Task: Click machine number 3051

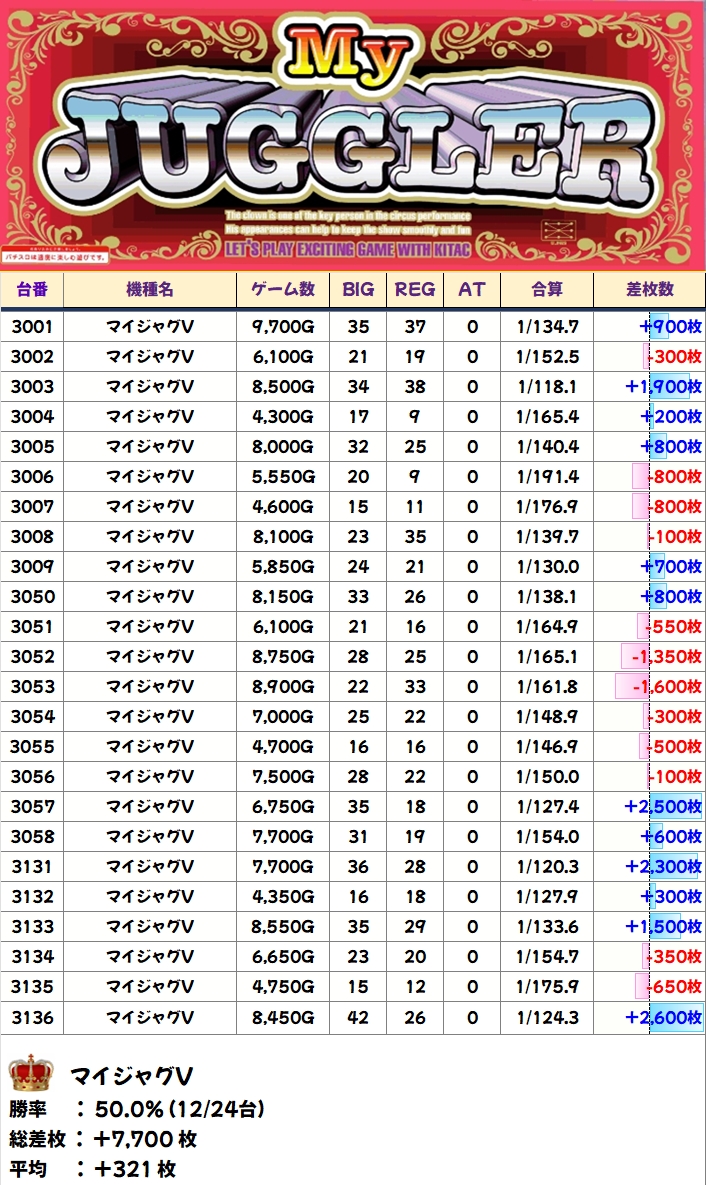Action: 32,627
